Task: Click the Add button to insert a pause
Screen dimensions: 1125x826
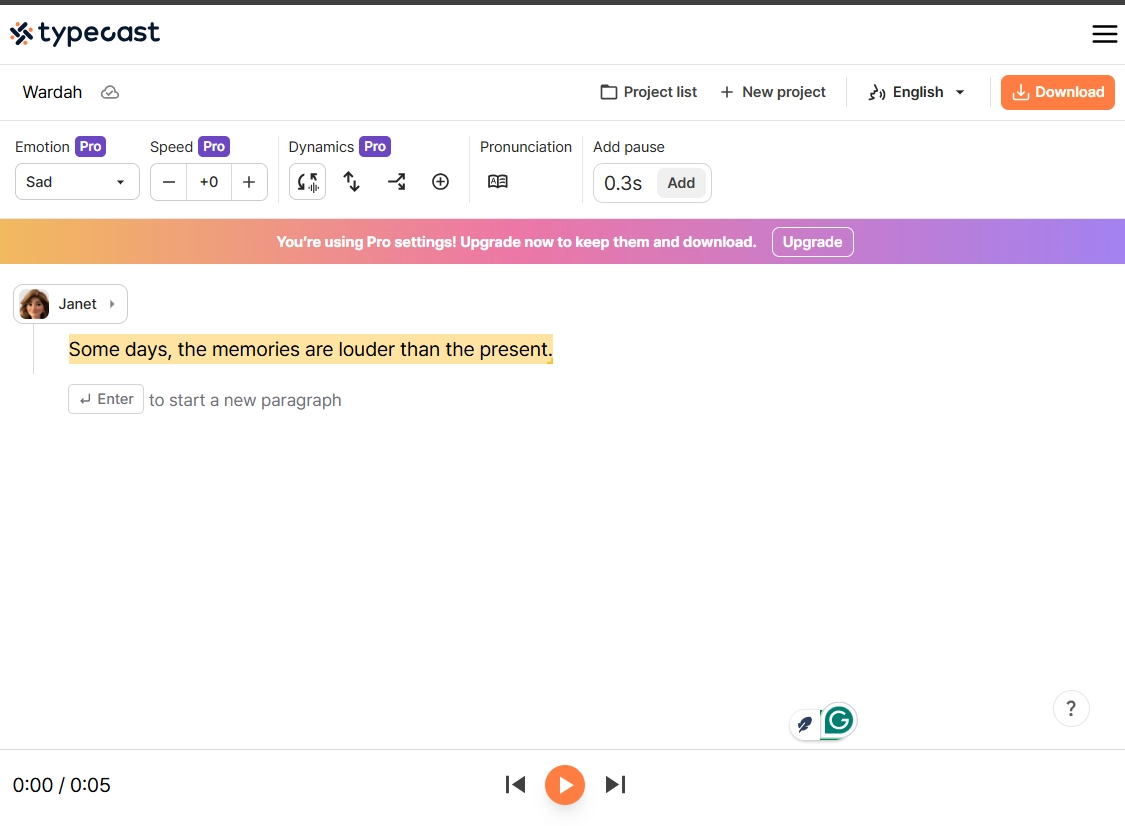Action: (x=681, y=183)
